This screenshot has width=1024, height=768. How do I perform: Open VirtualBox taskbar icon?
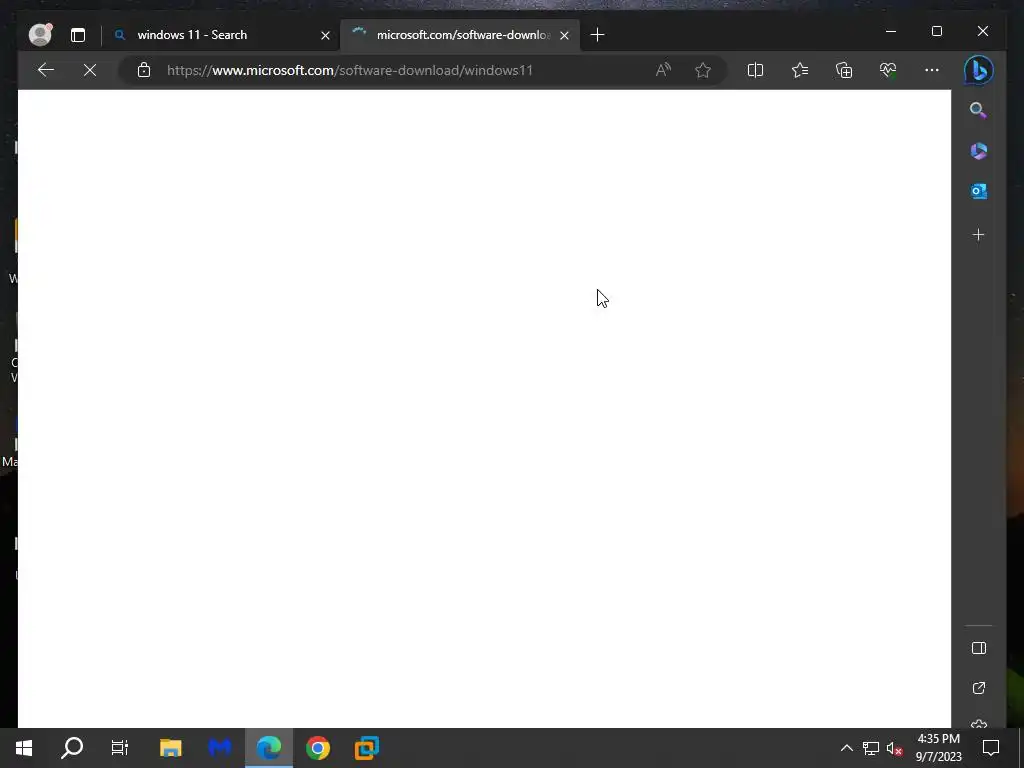[x=367, y=748]
